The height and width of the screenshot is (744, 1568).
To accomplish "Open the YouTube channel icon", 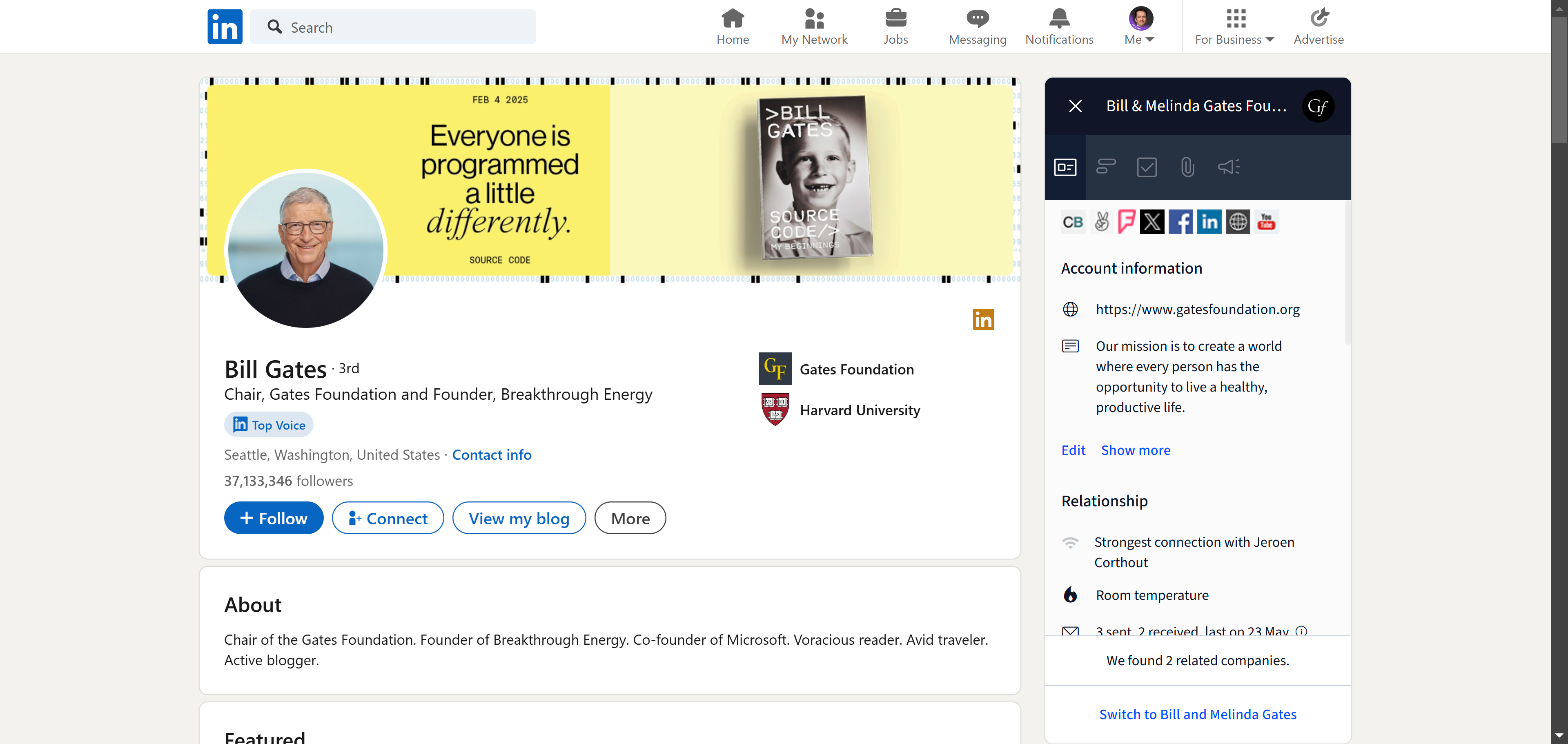I will coord(1266,222).
